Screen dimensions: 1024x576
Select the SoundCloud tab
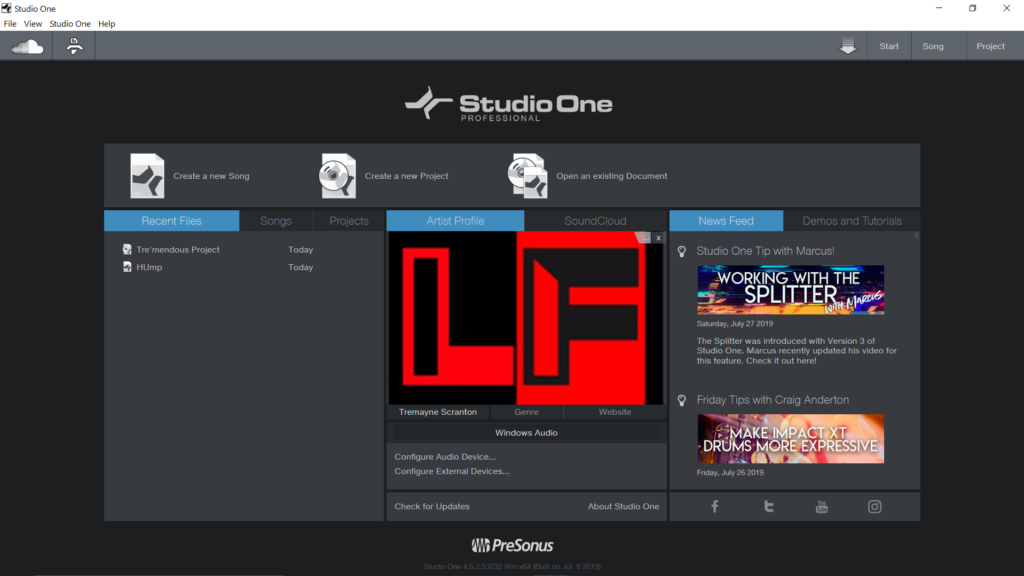tap(595, 221)
